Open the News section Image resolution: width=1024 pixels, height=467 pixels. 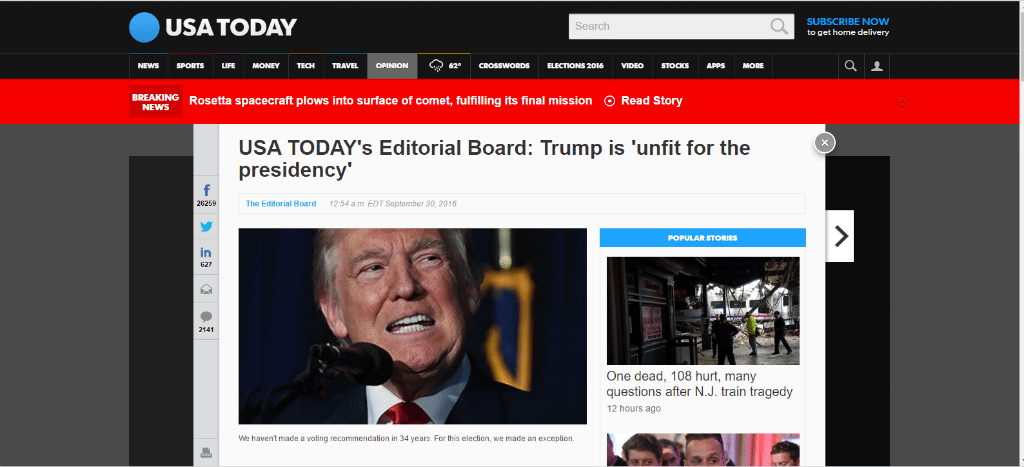[148, 66]
